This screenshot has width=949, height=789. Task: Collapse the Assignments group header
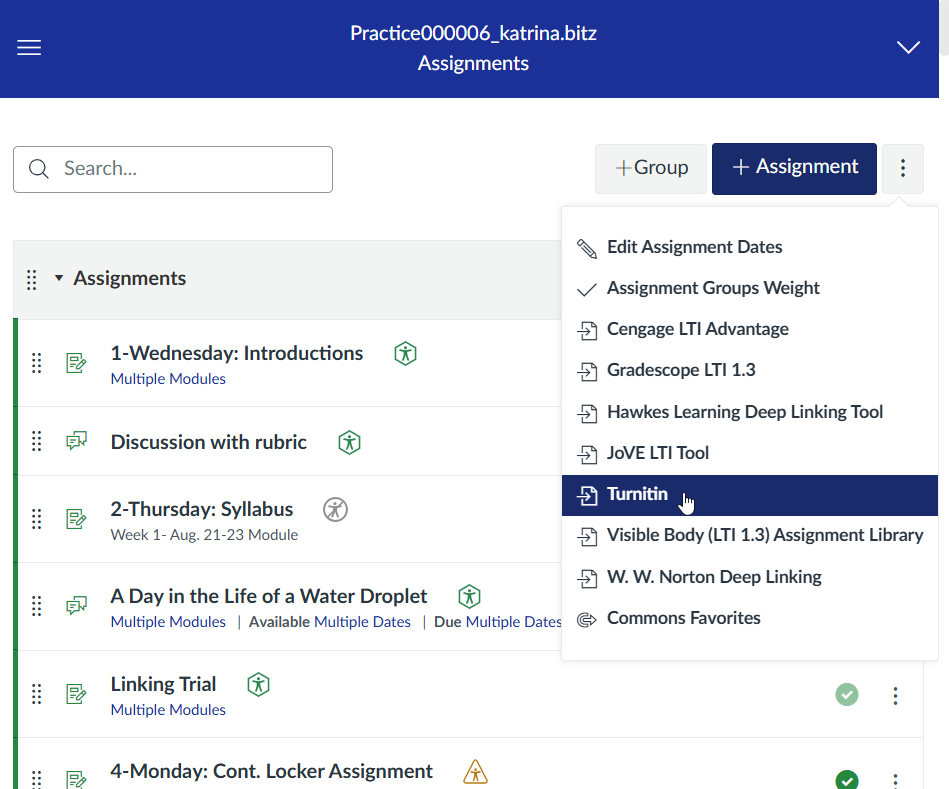tap(57, 278)
